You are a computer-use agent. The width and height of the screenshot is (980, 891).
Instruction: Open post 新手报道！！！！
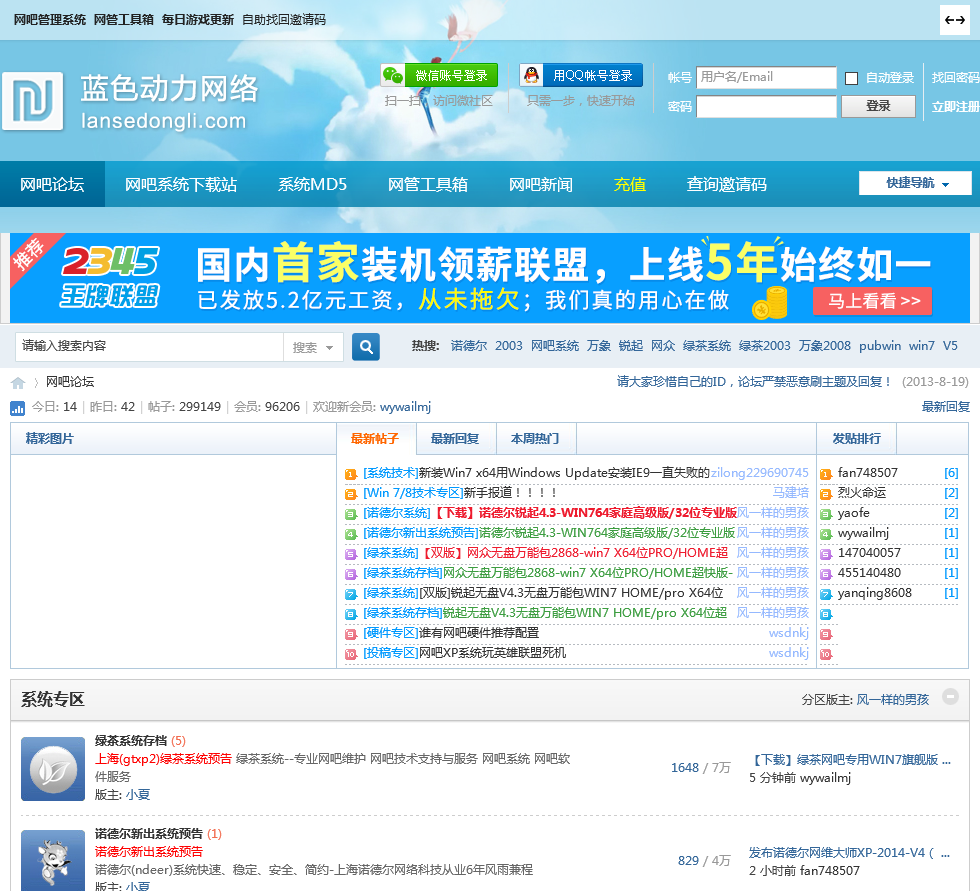click(509, 493)
